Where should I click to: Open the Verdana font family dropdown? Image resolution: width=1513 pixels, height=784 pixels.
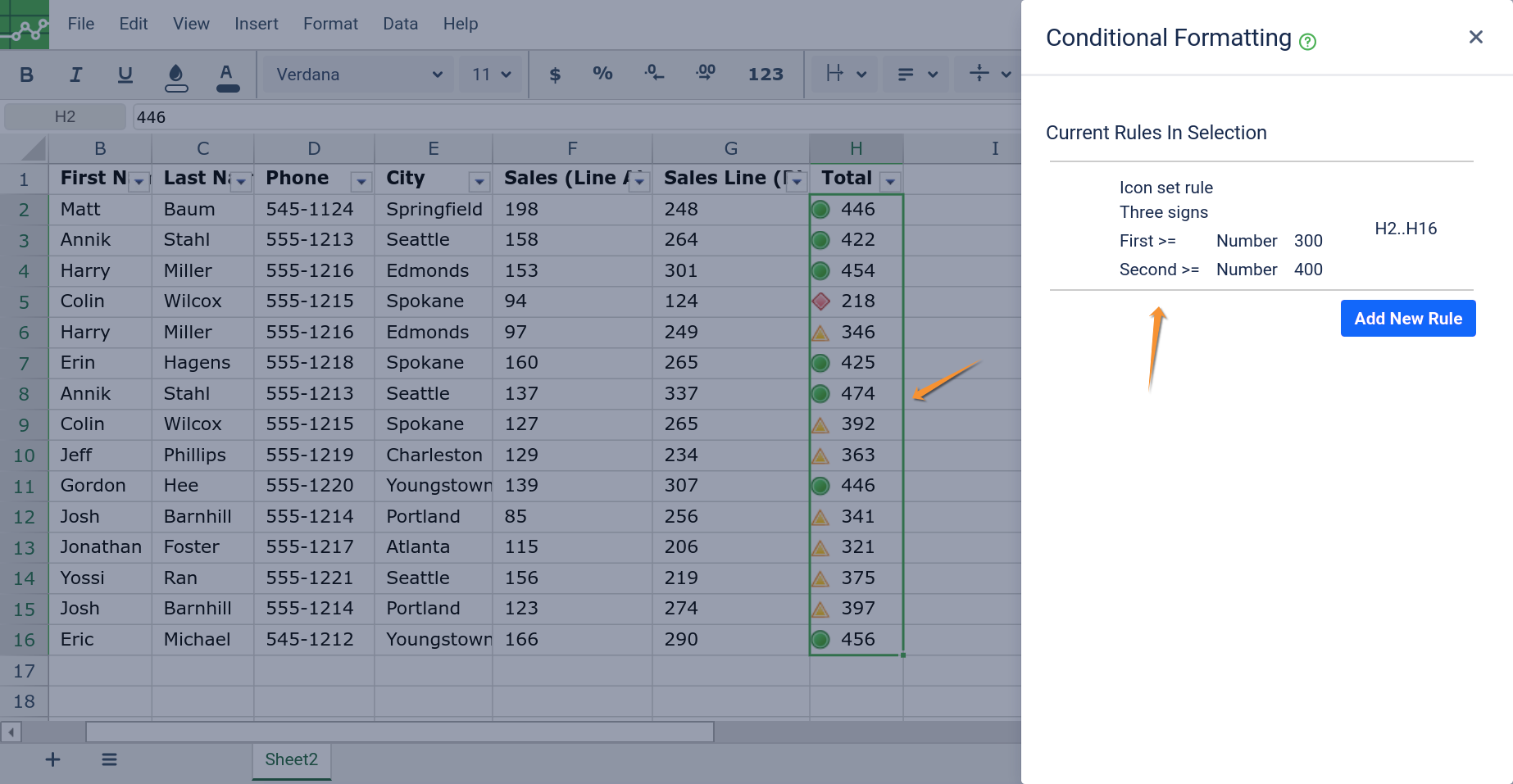(358, 75)
